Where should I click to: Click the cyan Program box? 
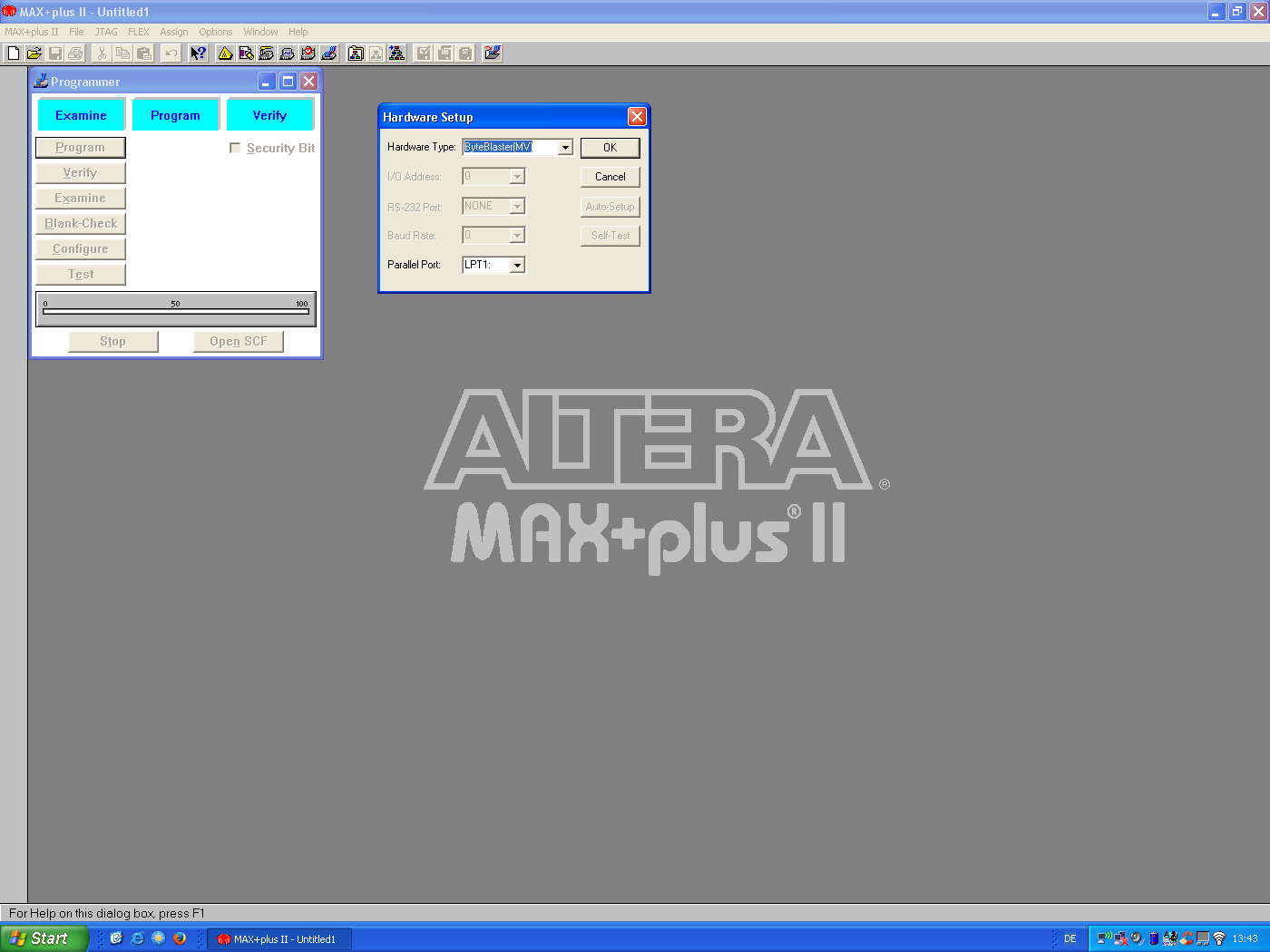(x=175, y=115)
